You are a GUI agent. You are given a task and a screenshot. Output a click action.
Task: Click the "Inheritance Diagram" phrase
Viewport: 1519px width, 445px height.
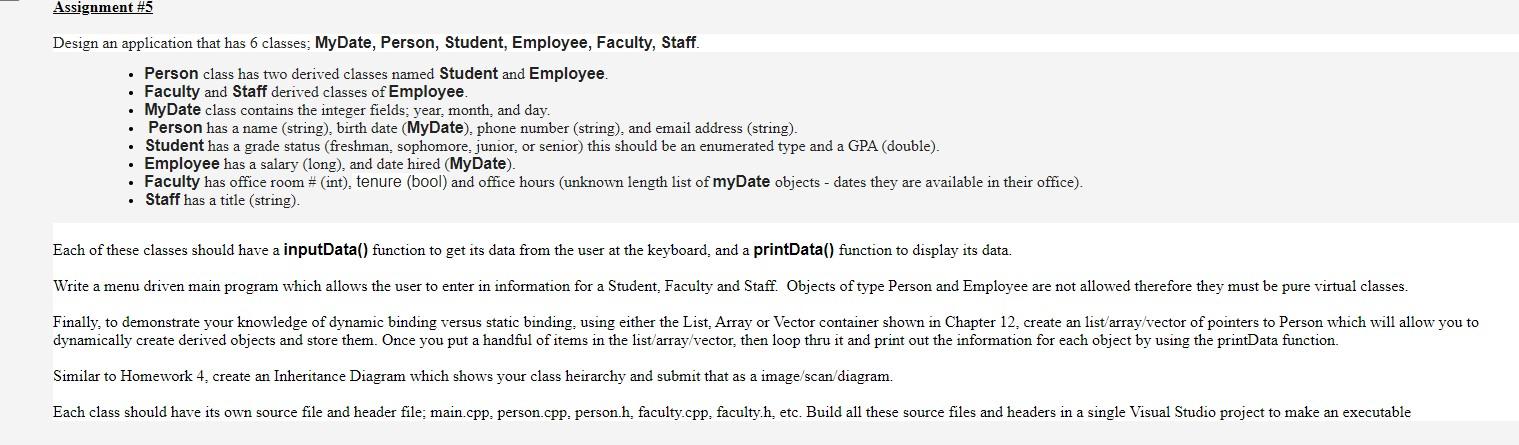point(343,376)
